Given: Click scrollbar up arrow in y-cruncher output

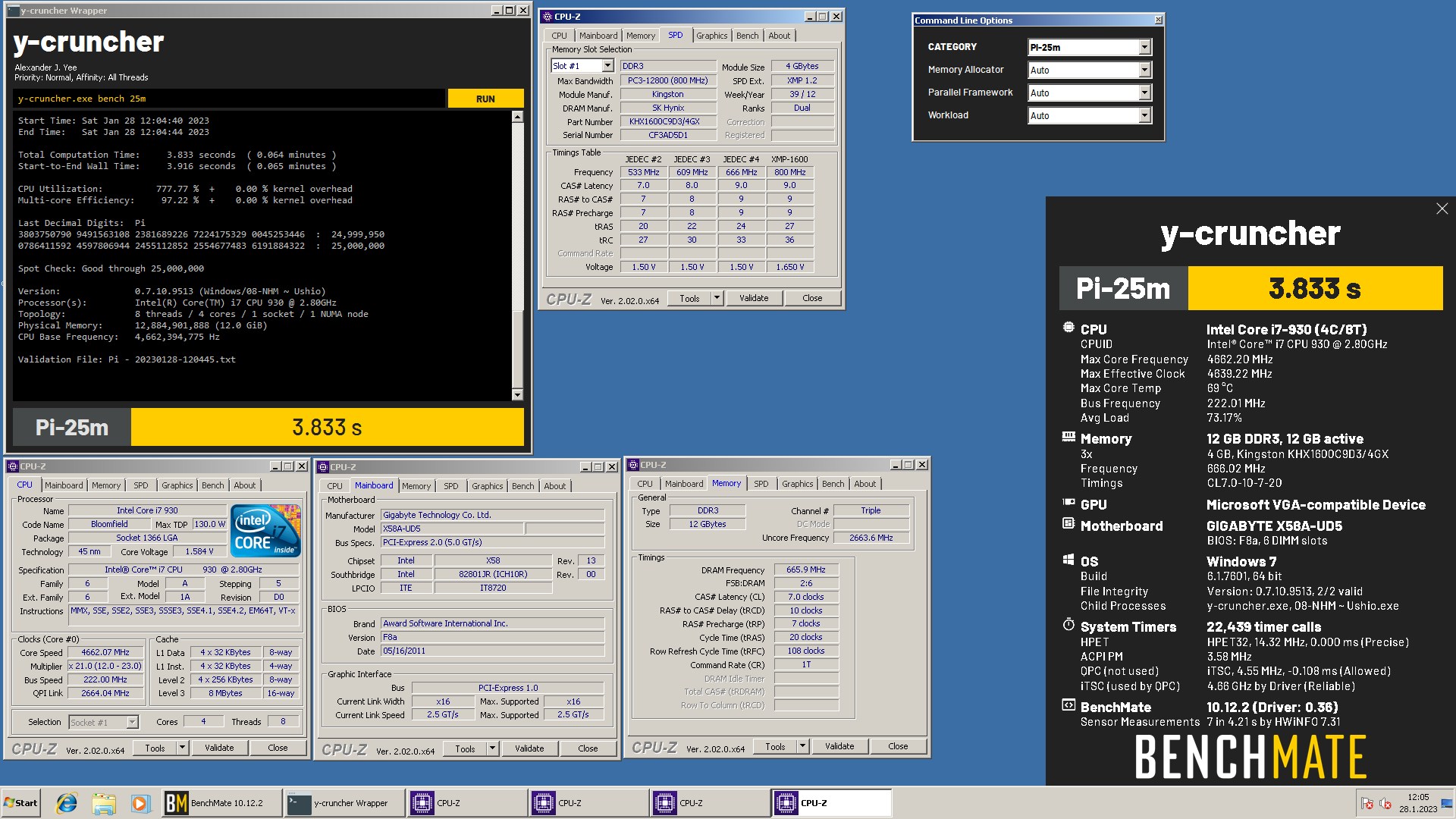Looking at the screenshot, I should click(517, 117).
